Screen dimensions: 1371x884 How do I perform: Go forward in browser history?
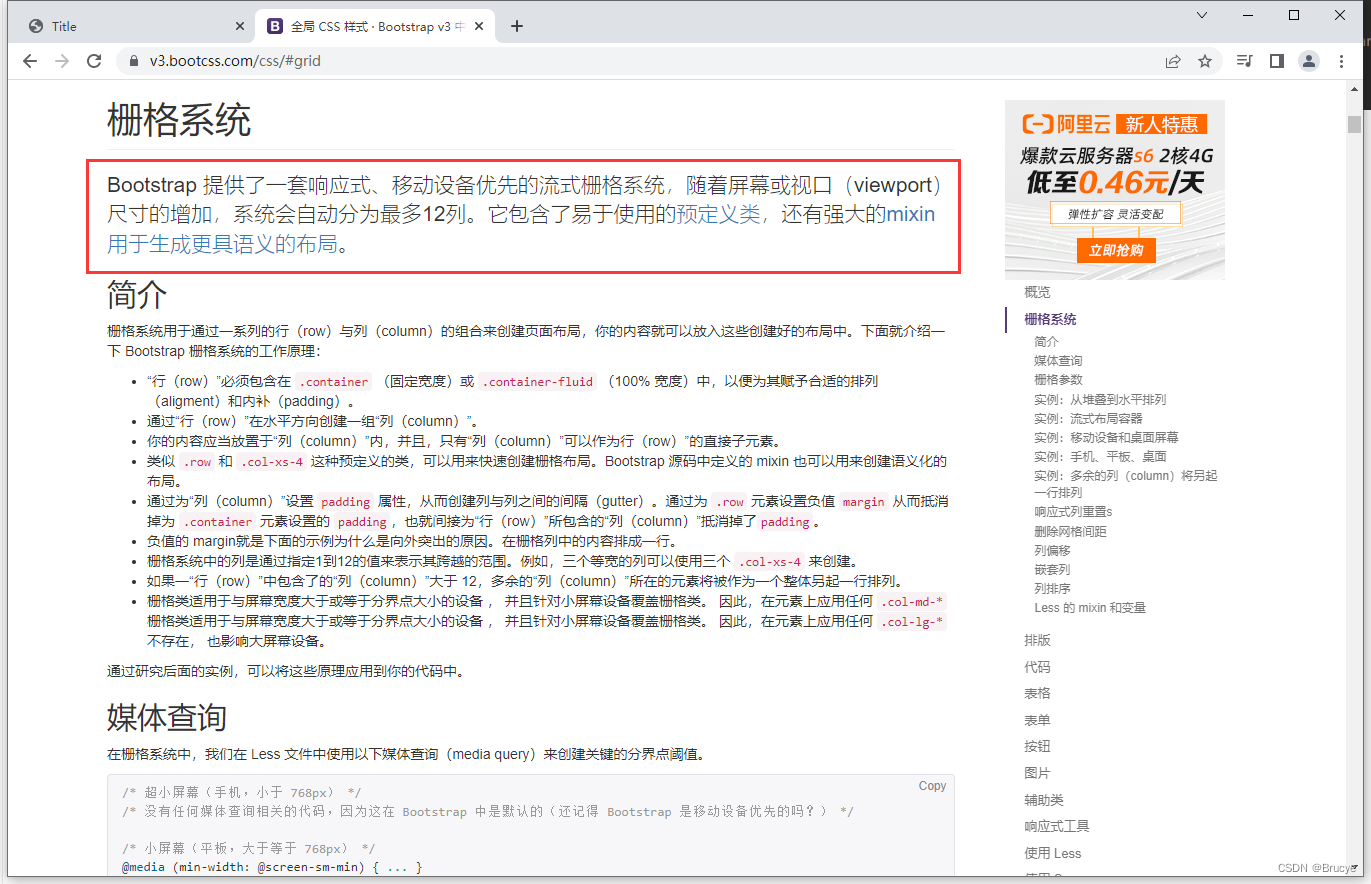62,61
